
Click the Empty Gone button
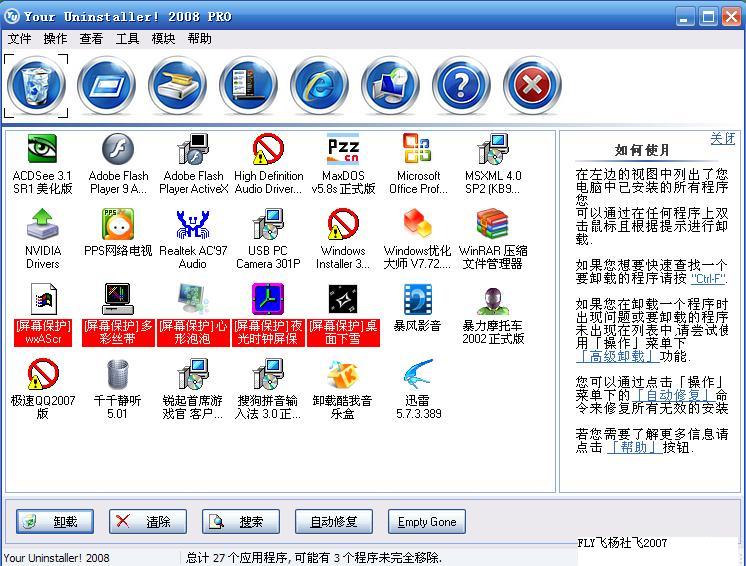point(427,522)
